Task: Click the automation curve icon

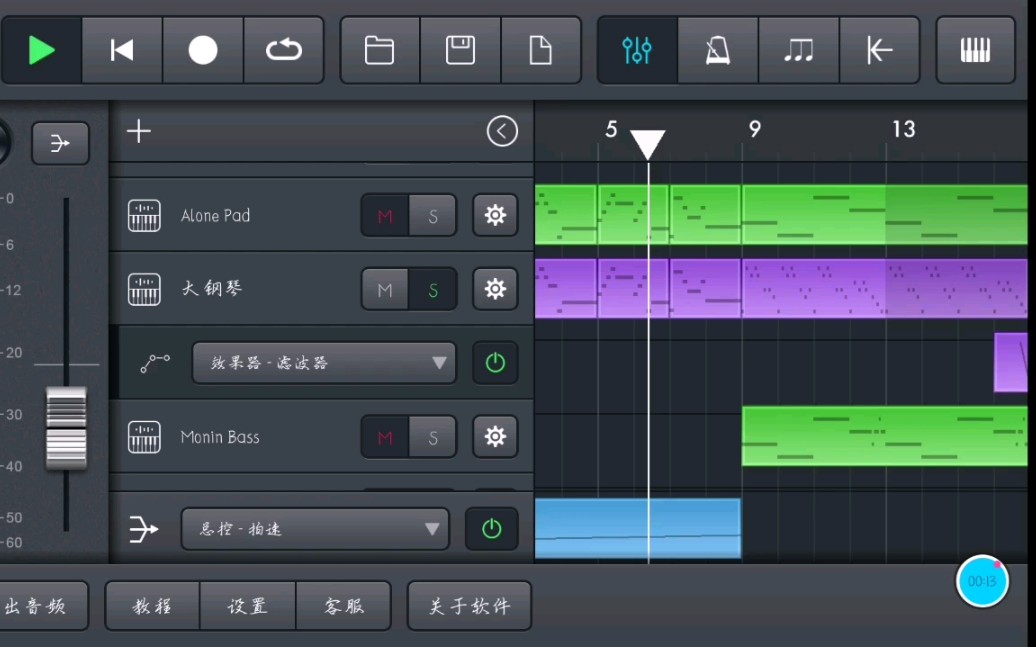Action: 155,363
